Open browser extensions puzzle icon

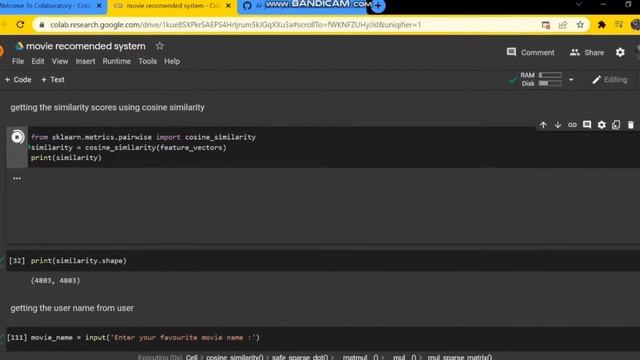pyautogui.click(x=601, y=25)
